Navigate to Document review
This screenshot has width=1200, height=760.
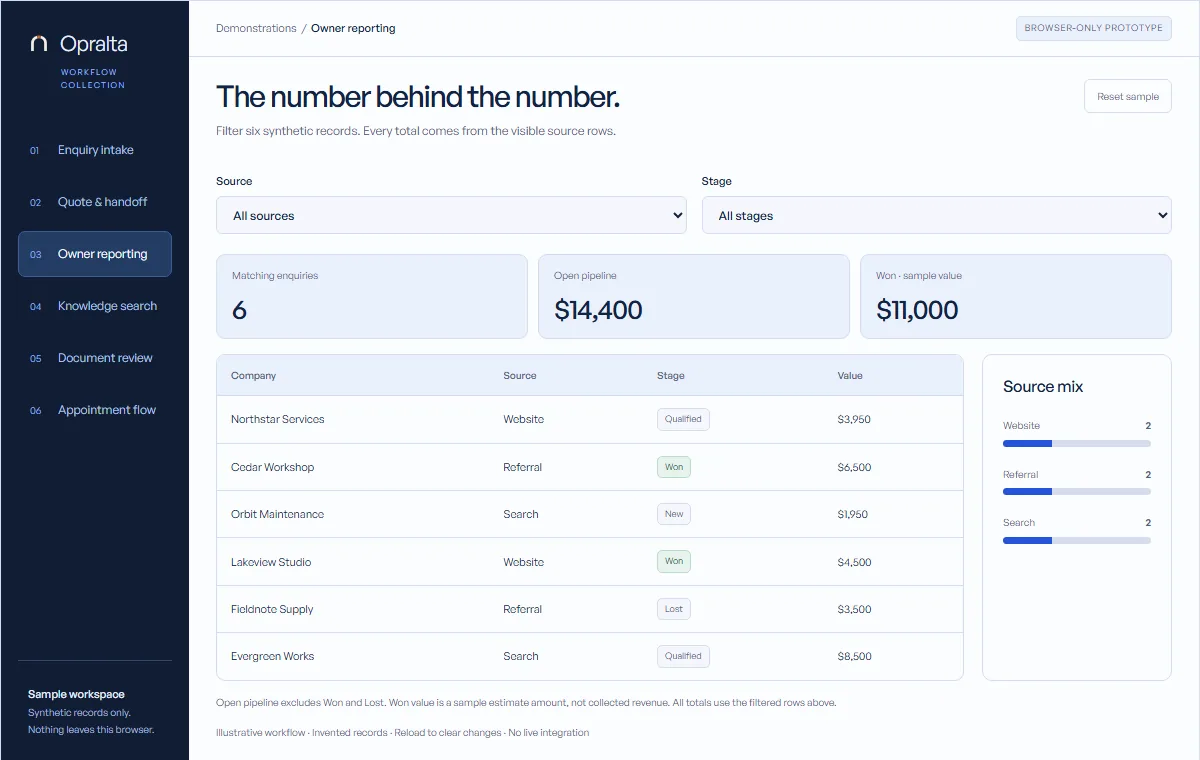point(95,358)
